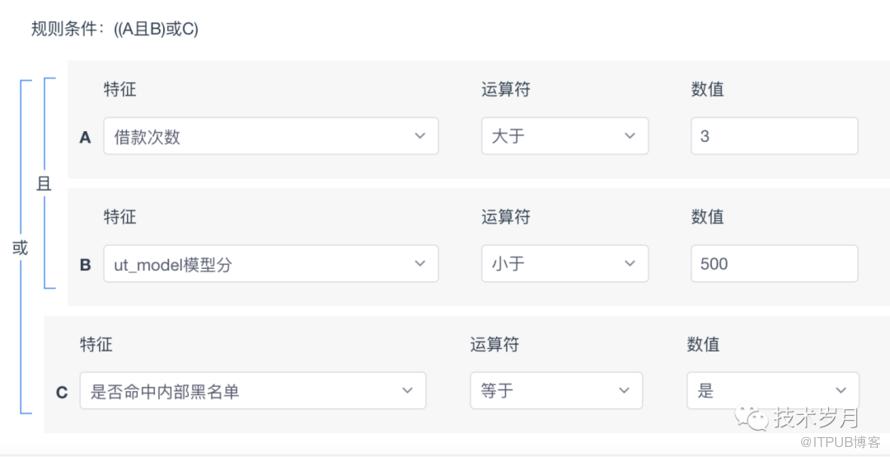Click chevron arrow in 是 value dropdown
The width and height of the screenshot is (890, 457).
[x=840, y=391]
